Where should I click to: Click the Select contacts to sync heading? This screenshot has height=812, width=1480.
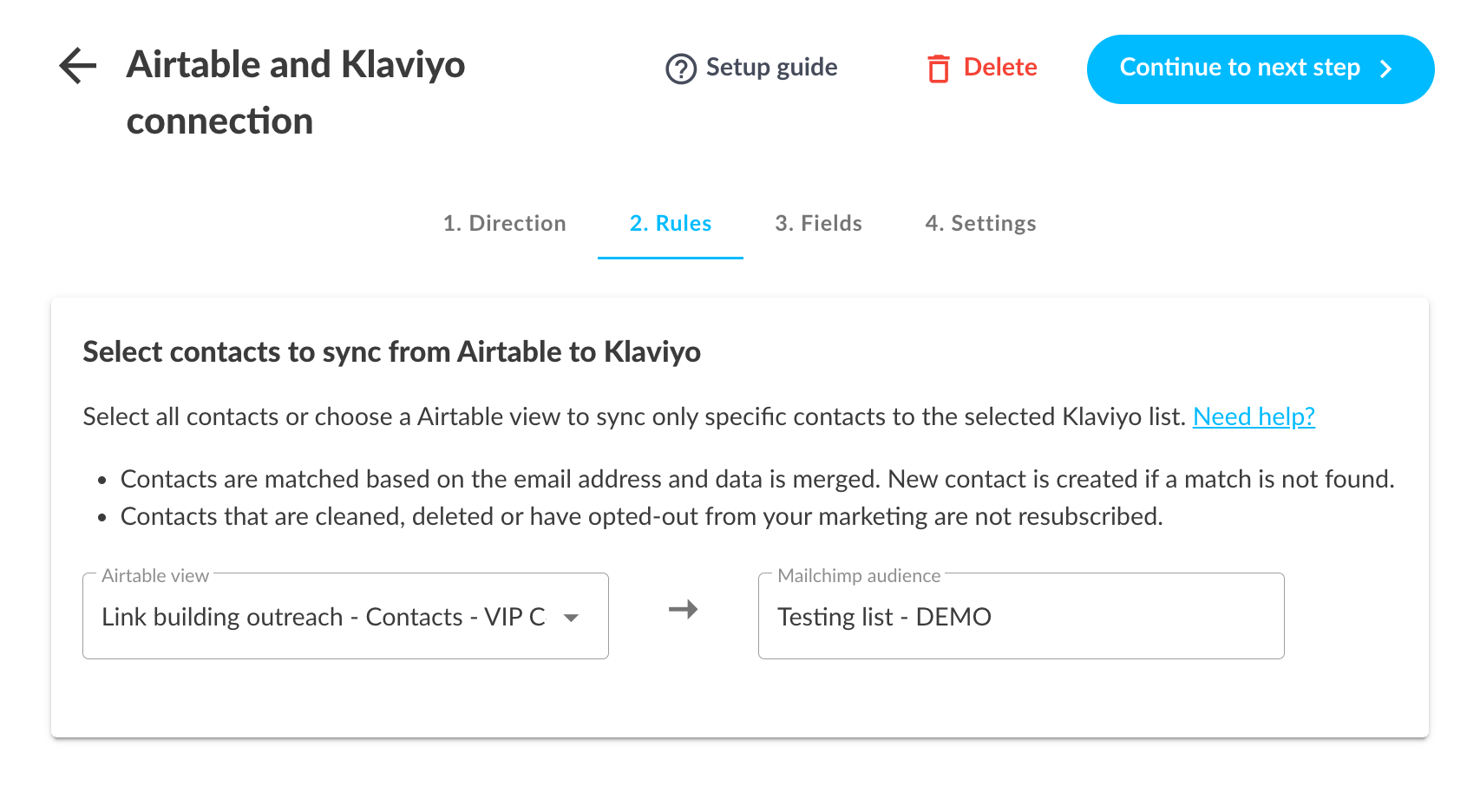[x=391, y=352]
